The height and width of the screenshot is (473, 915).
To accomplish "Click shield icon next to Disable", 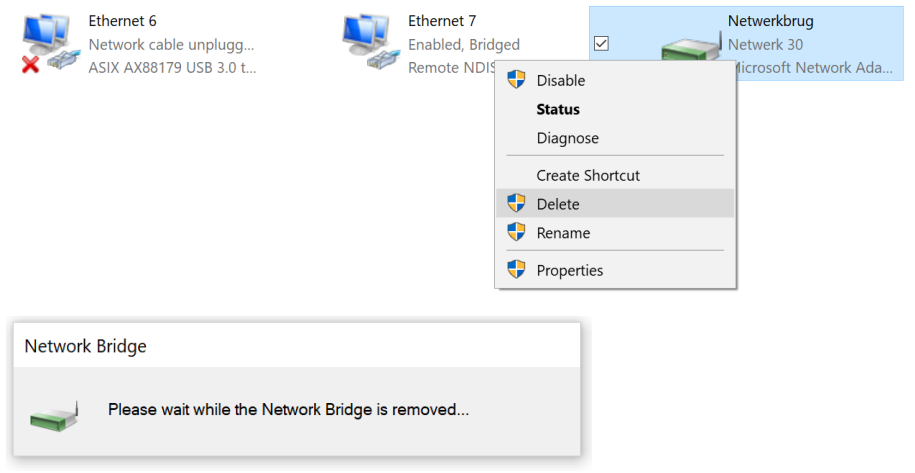I will [x=516, y=80].
